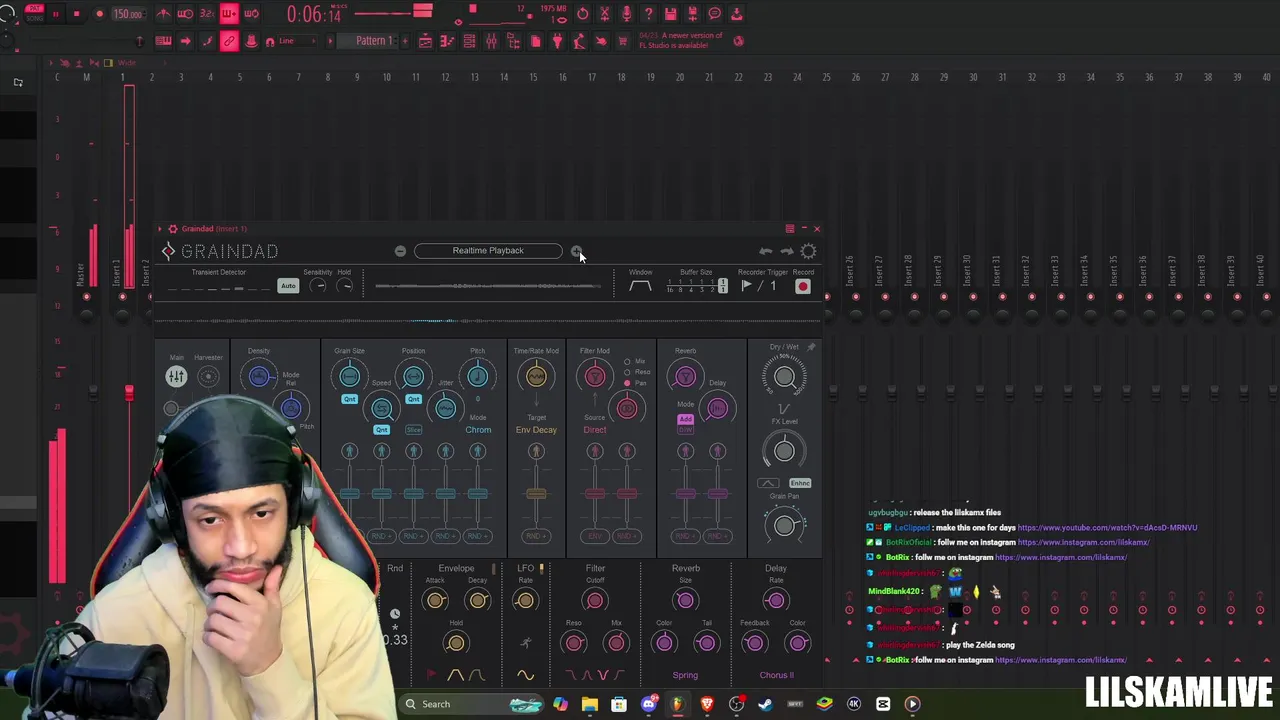Toggle the recording countdown icon

pos(207,14)
